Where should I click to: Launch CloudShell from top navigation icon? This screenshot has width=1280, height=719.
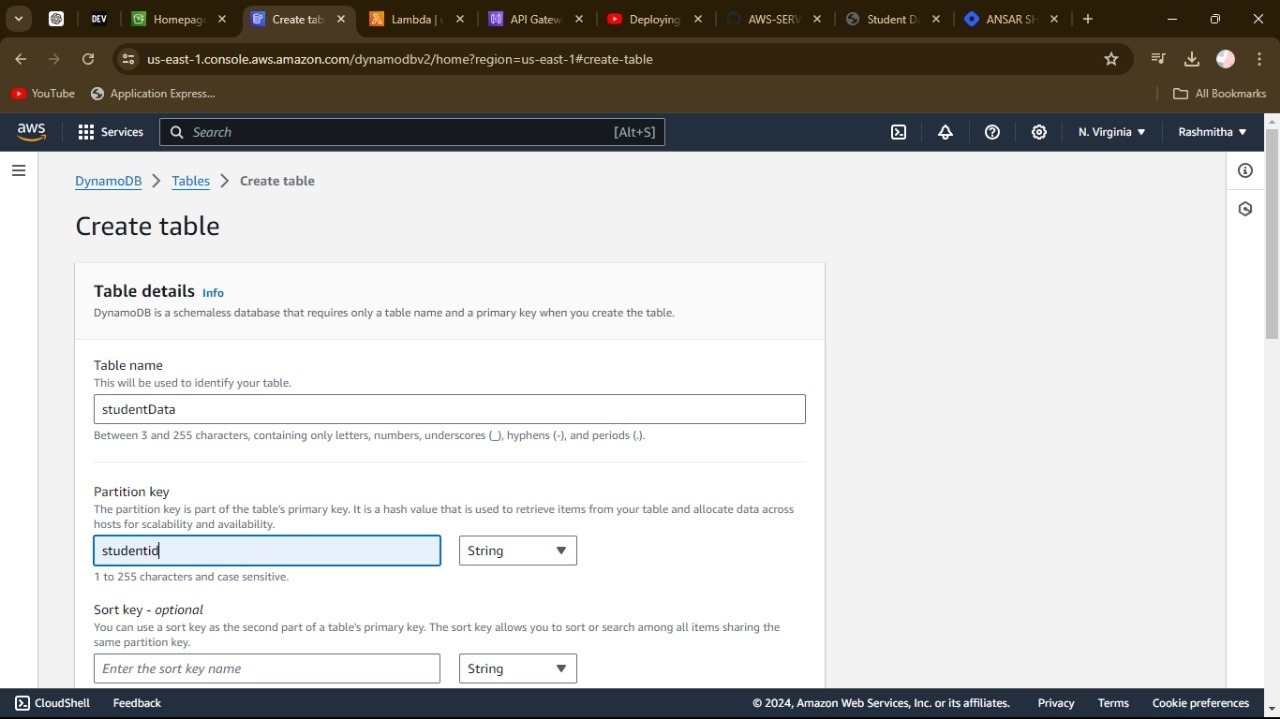(898, 132)
